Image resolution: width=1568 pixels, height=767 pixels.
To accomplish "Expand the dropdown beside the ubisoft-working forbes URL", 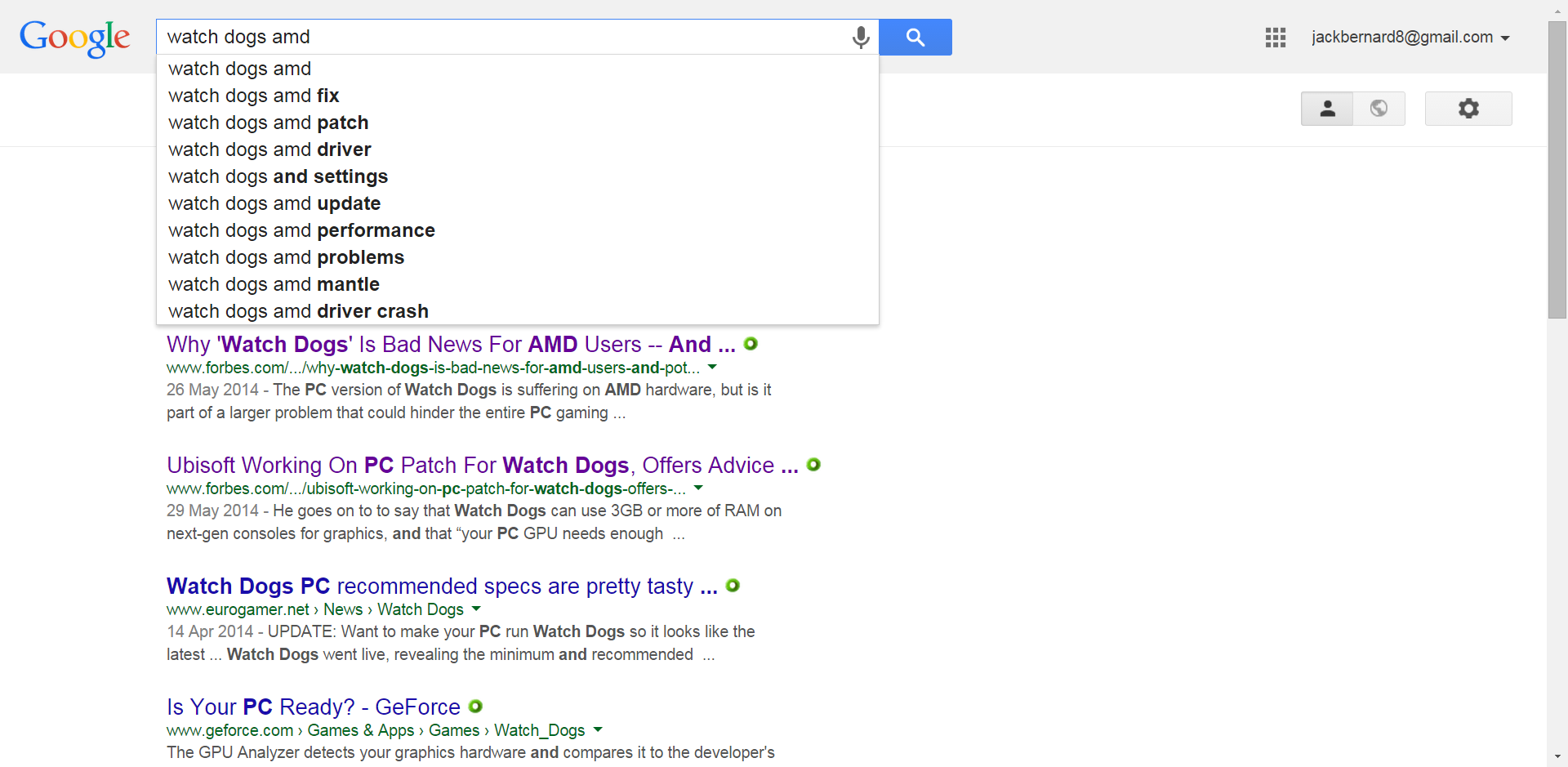I will coord(698,488).
